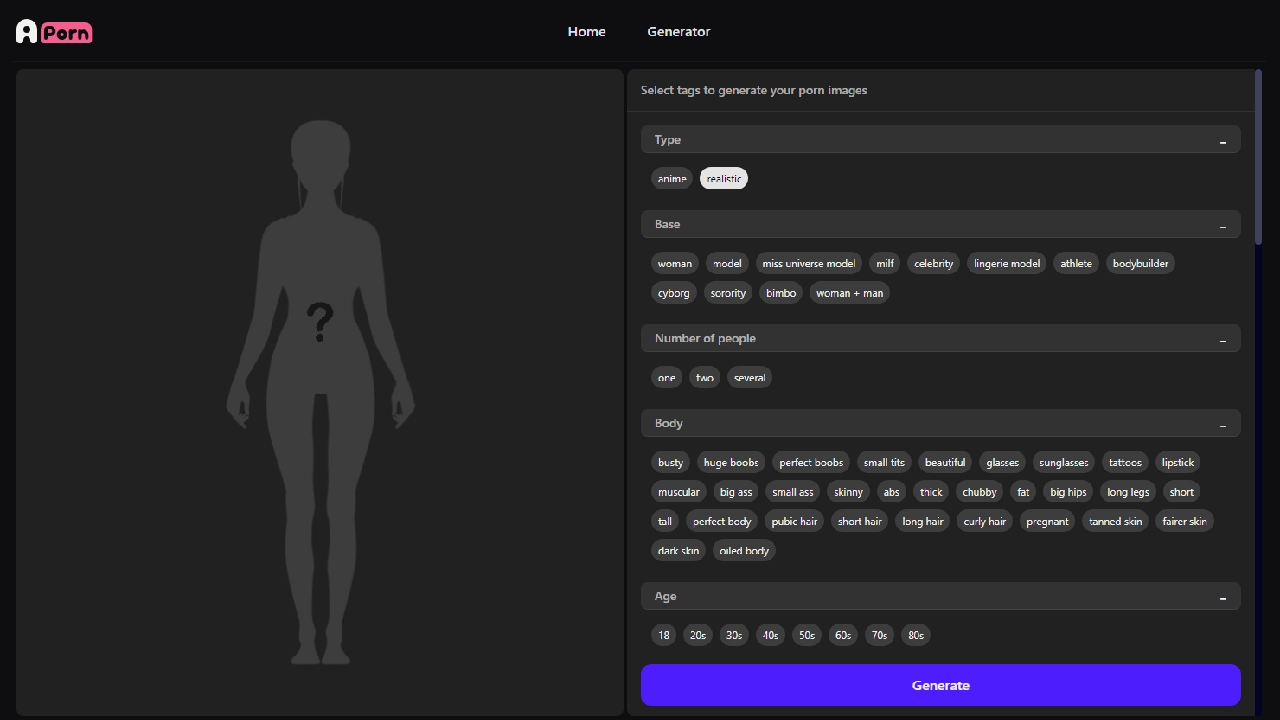Select the anime type tag
This screenshot has height=720, width=1280.
point(672,179)
